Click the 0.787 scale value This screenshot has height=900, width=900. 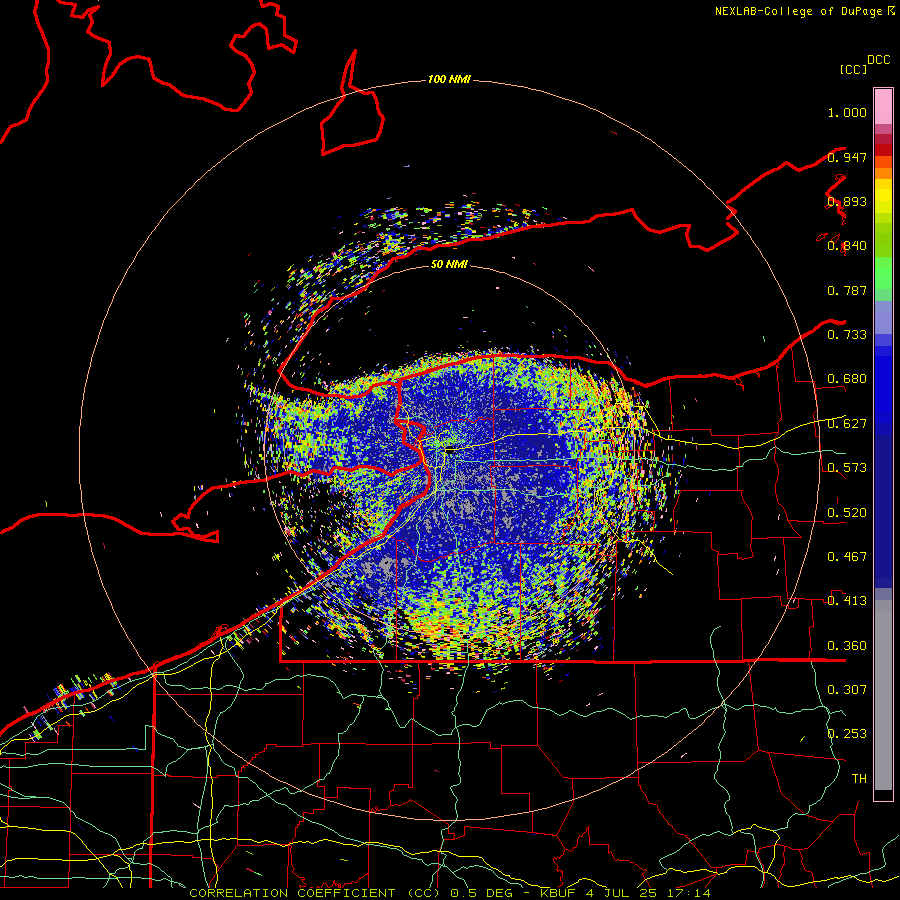click(847, 290)
